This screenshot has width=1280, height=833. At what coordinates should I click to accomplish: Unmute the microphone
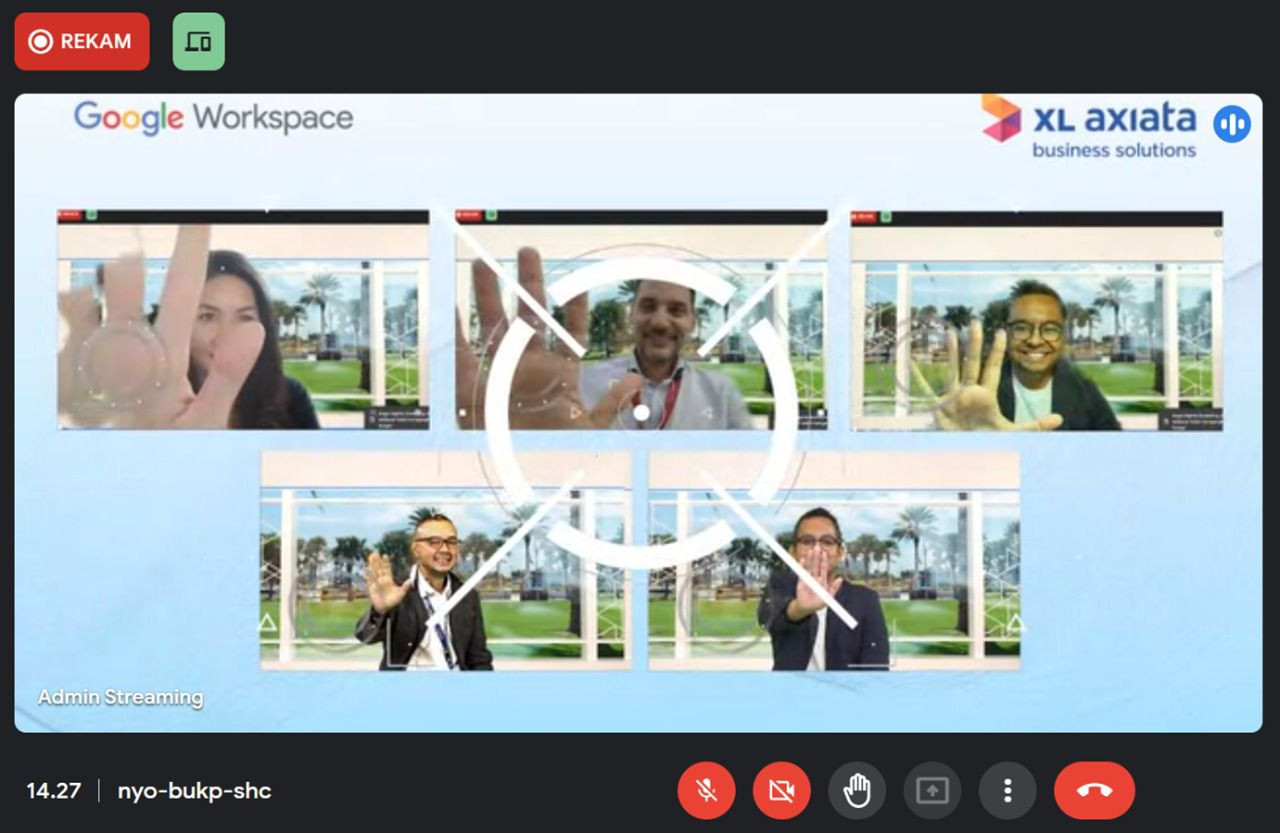click(706, 791)
